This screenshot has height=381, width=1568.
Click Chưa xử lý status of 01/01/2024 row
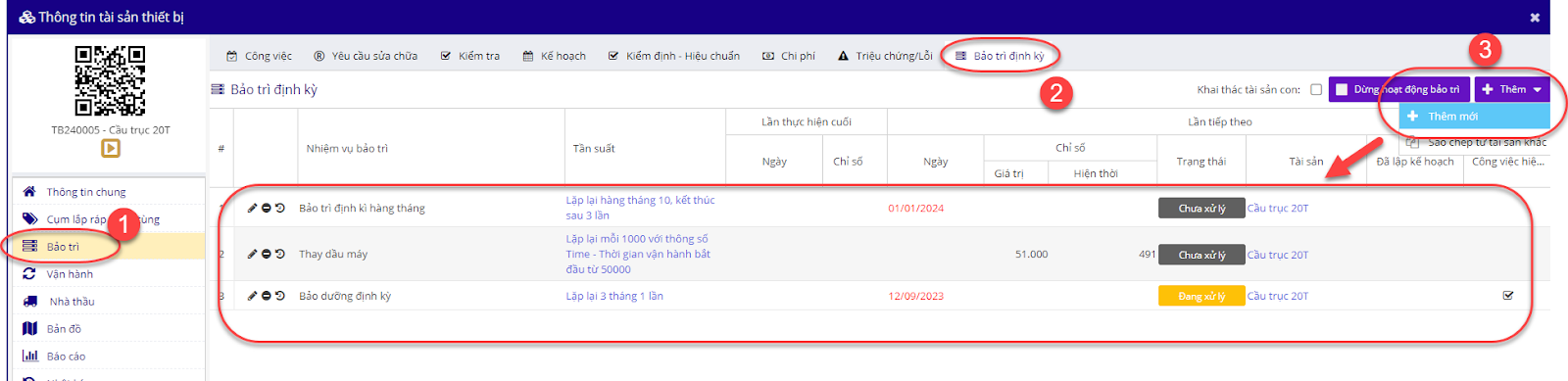pyautogui.click(x=1201, y=209)
